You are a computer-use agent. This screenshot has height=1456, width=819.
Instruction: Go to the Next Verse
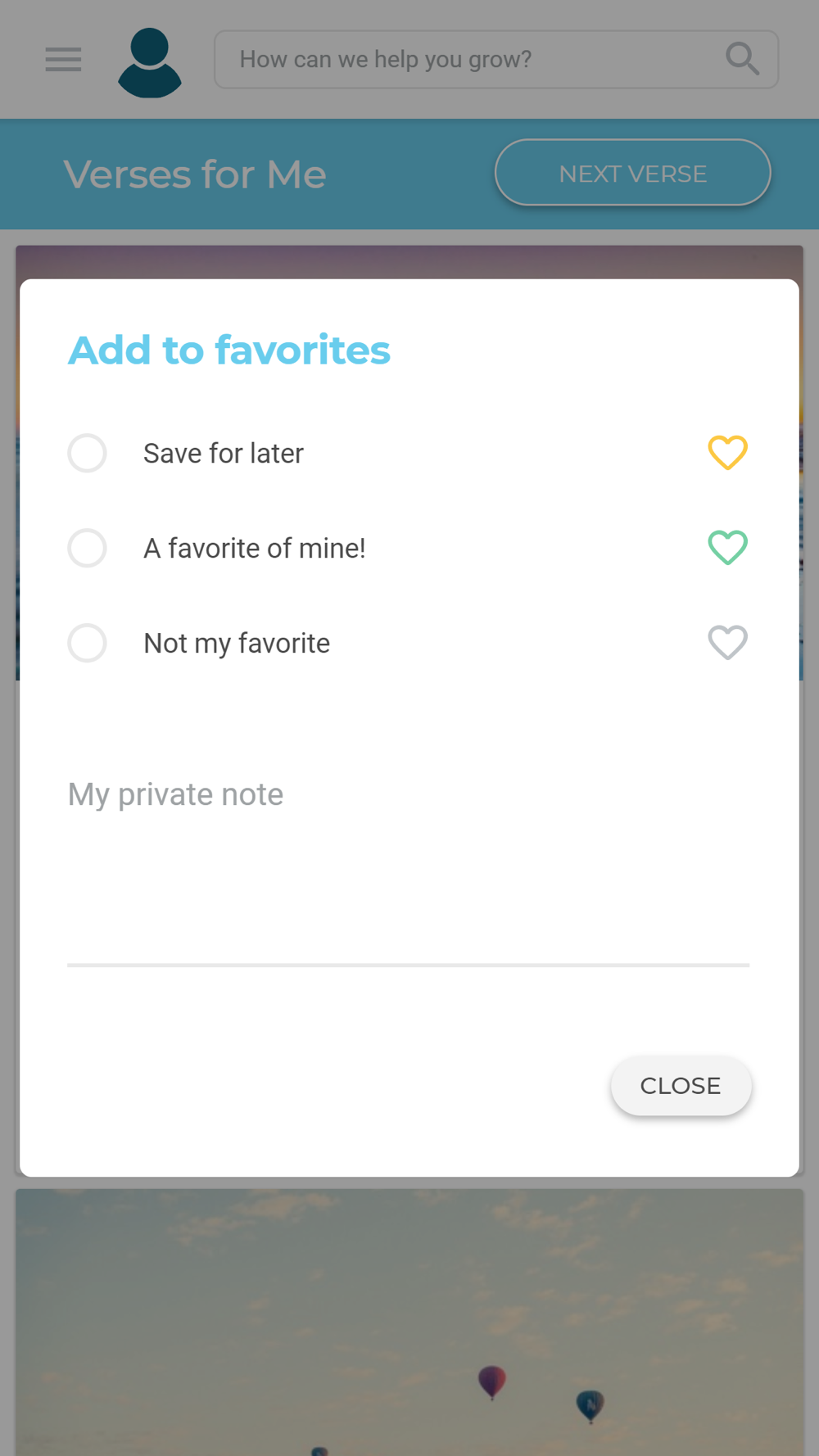pos(632,173)
